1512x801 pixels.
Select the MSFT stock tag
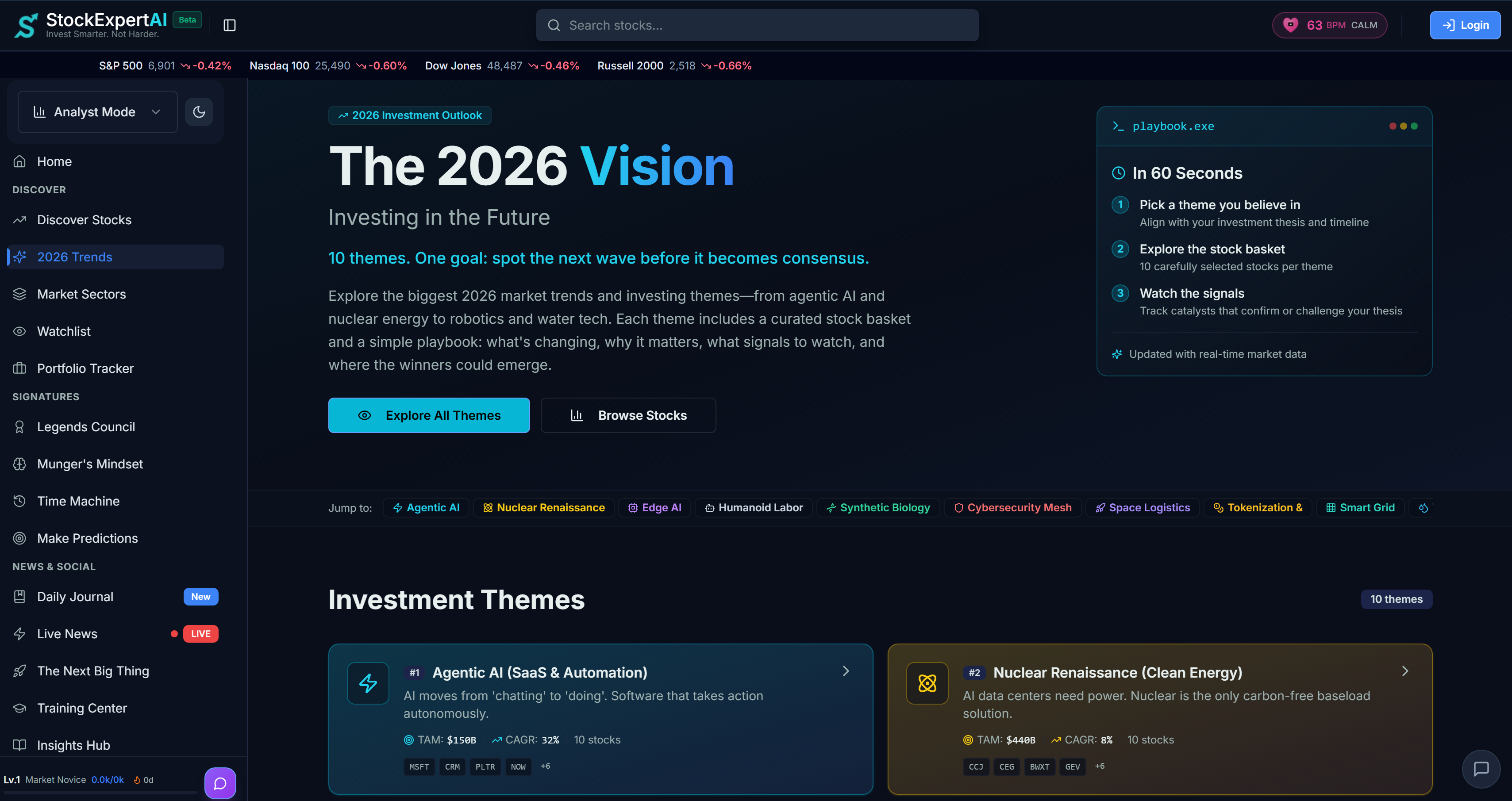point(419,767)
